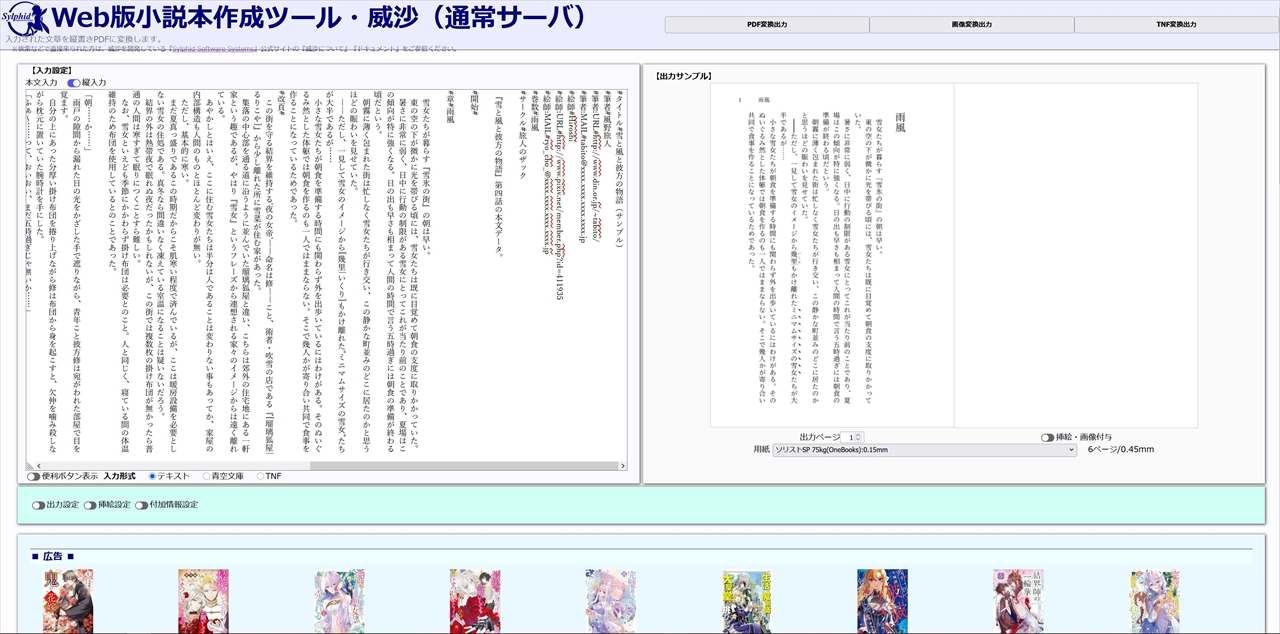Click PDF変換出力 button
The height and width of the screenshot is (634, 1280).
pos(766,24)
